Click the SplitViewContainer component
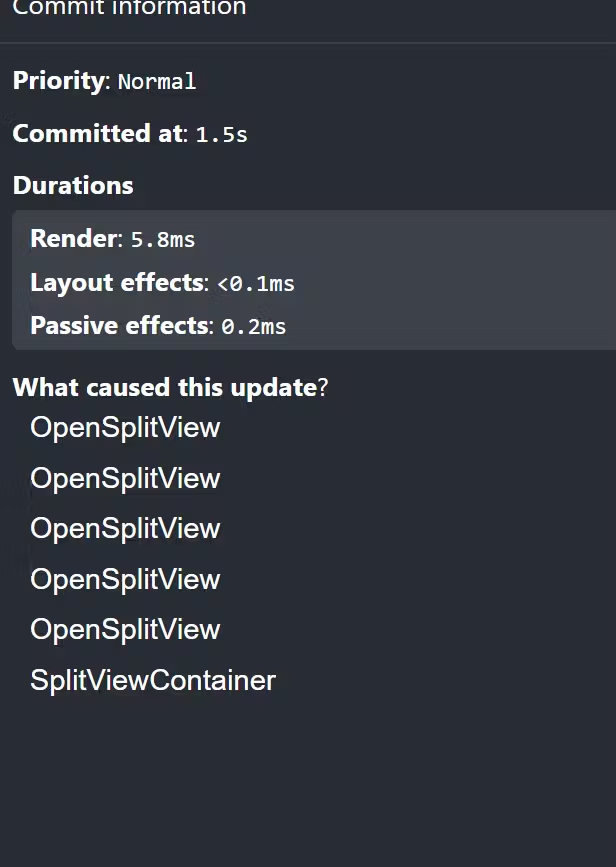Screen dimensions: 616x867 click(153, 681)
